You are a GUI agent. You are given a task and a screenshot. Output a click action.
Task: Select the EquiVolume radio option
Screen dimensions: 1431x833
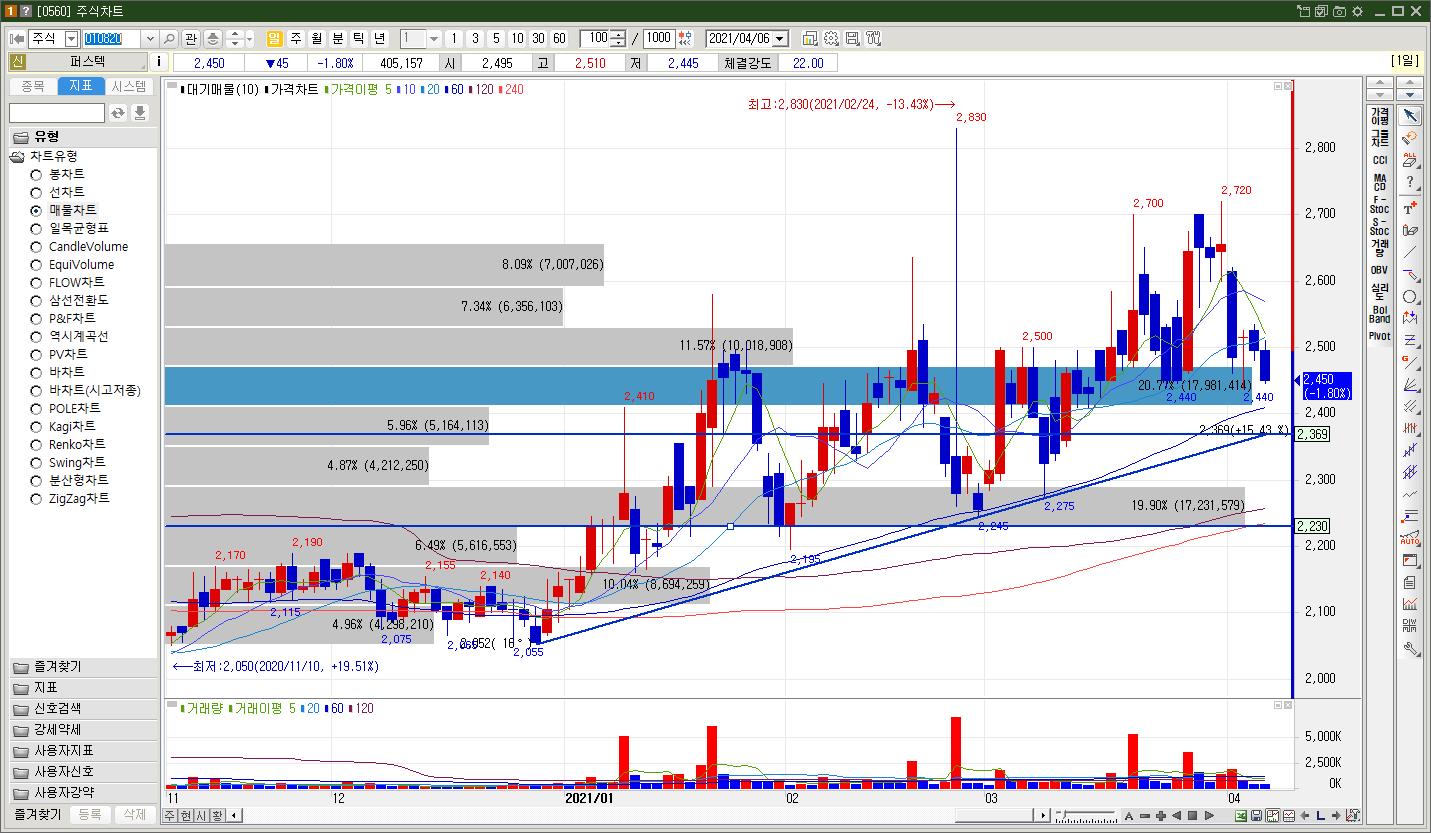click(36, 265)
